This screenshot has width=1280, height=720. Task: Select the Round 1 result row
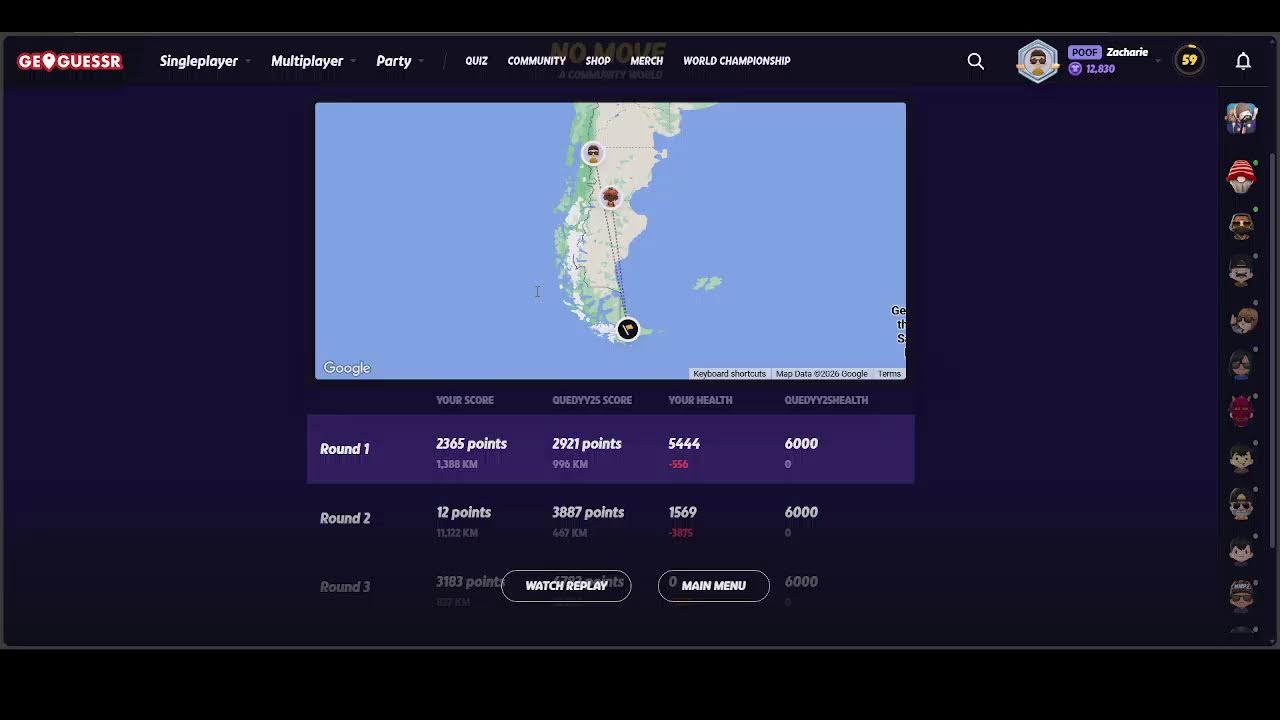[610, 449]
